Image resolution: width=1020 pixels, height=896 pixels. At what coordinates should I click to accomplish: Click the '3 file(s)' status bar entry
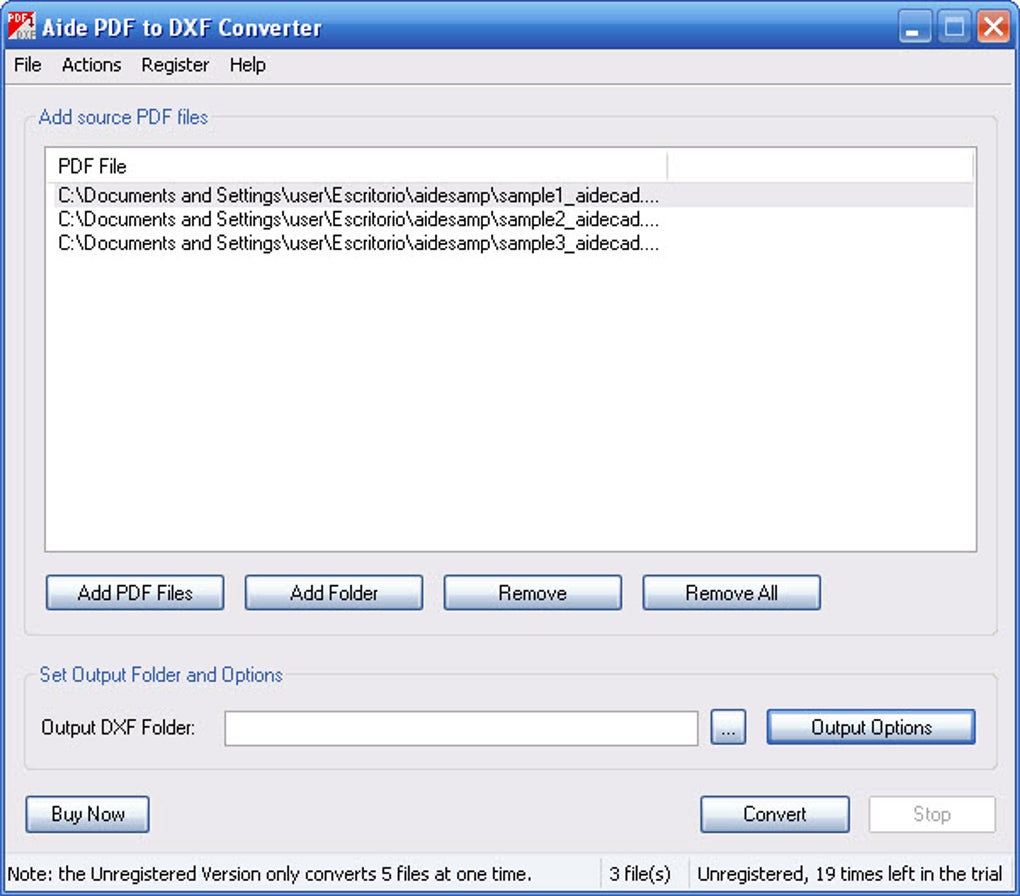click(x=641, y=873)
